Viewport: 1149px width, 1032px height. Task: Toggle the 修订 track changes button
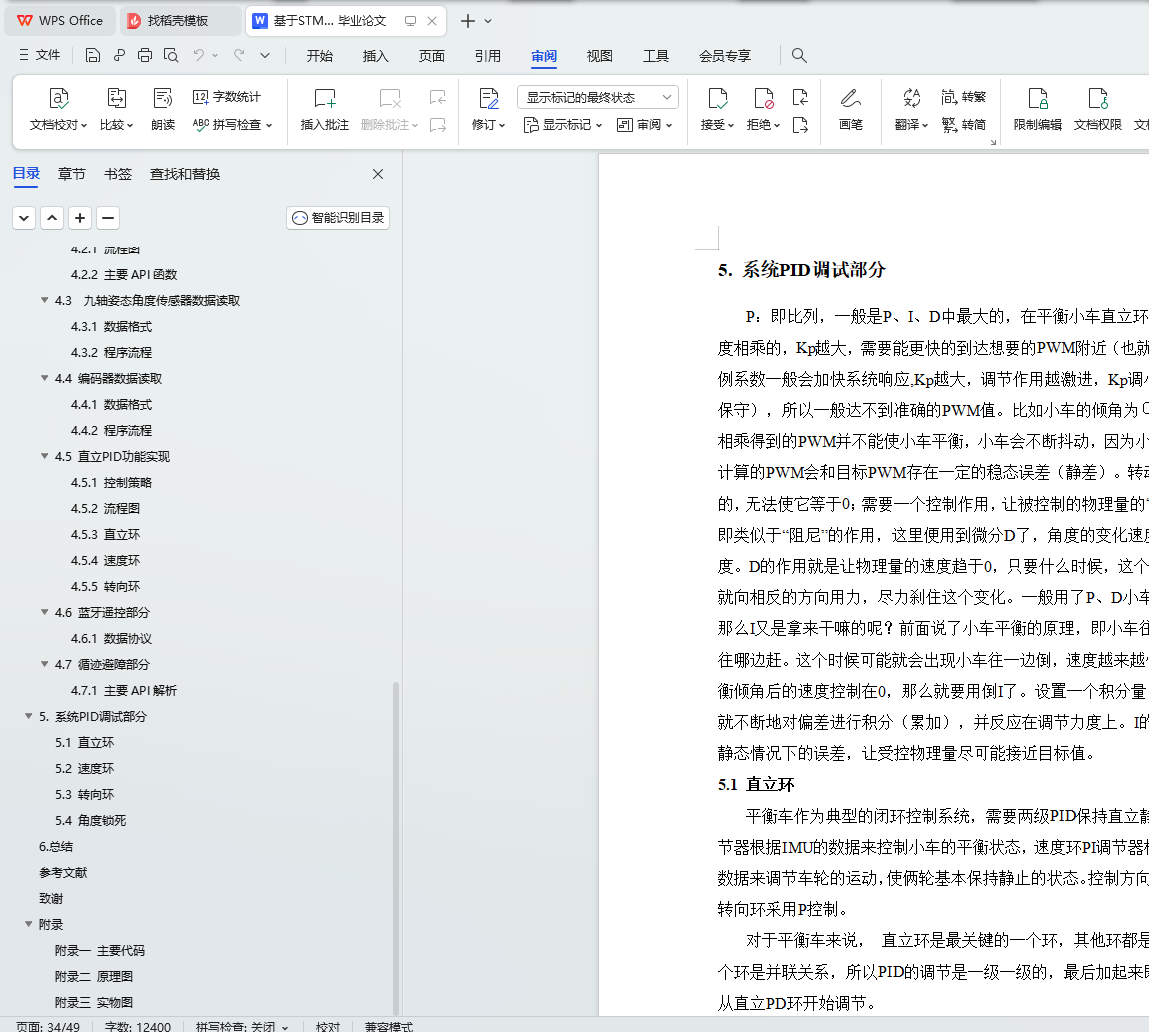tap(488, 108)
